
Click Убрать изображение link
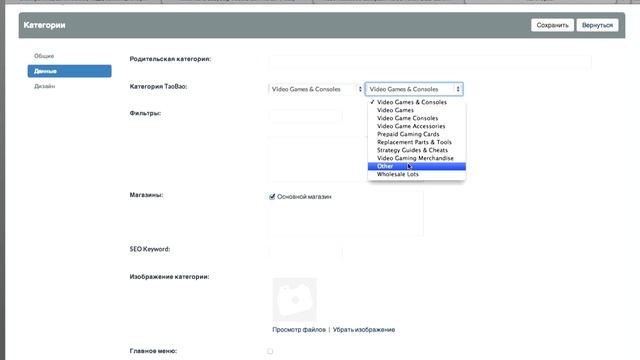pyautogui.click(x=364, y=329)
